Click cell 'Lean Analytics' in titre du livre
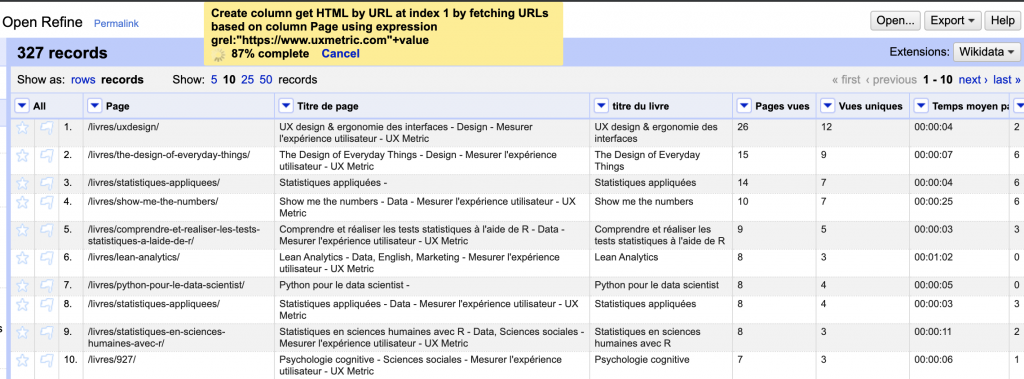This screenshot has height=379, width=1024. 626,257
